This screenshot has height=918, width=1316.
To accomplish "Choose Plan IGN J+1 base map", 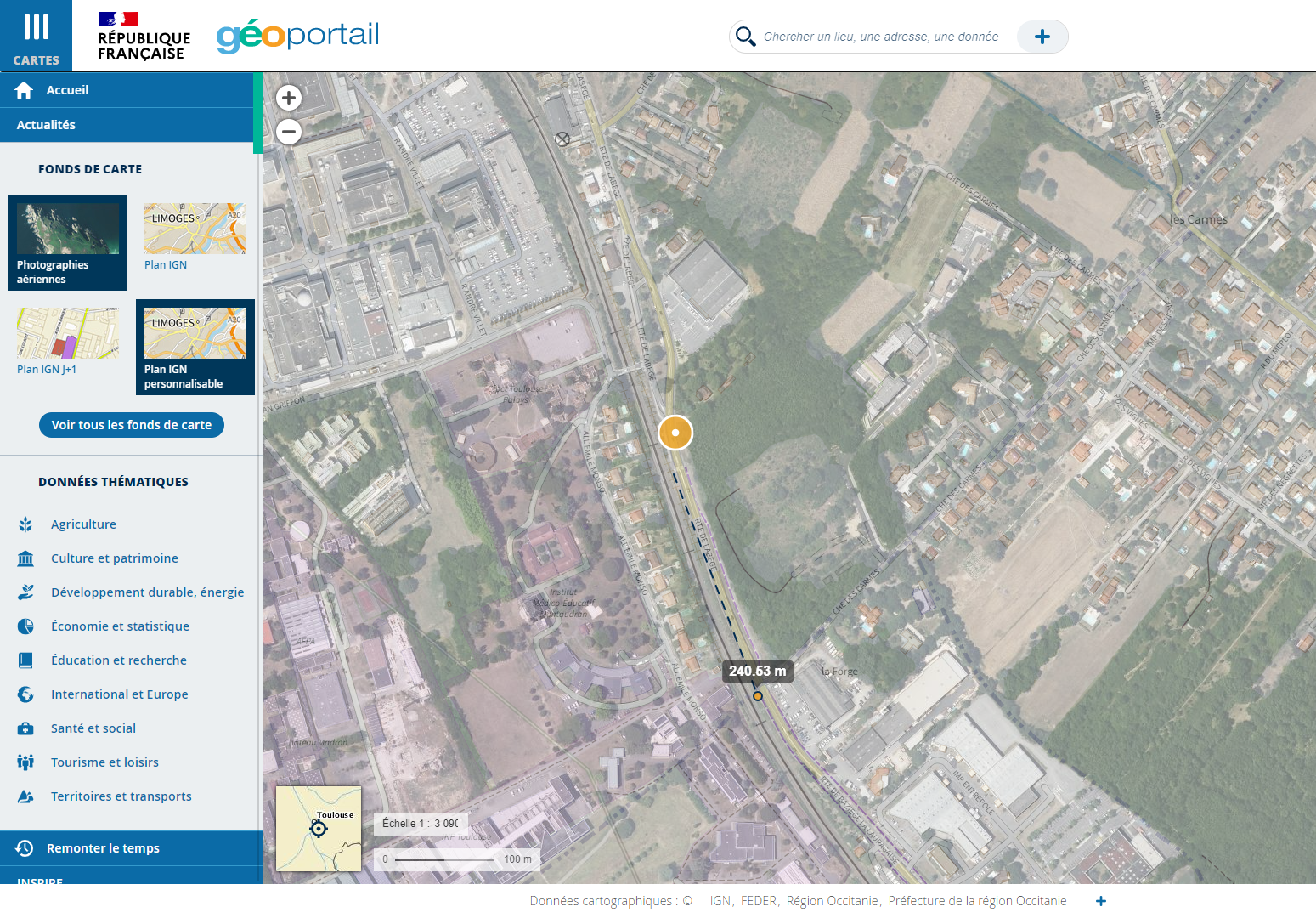I will (67, 342).
